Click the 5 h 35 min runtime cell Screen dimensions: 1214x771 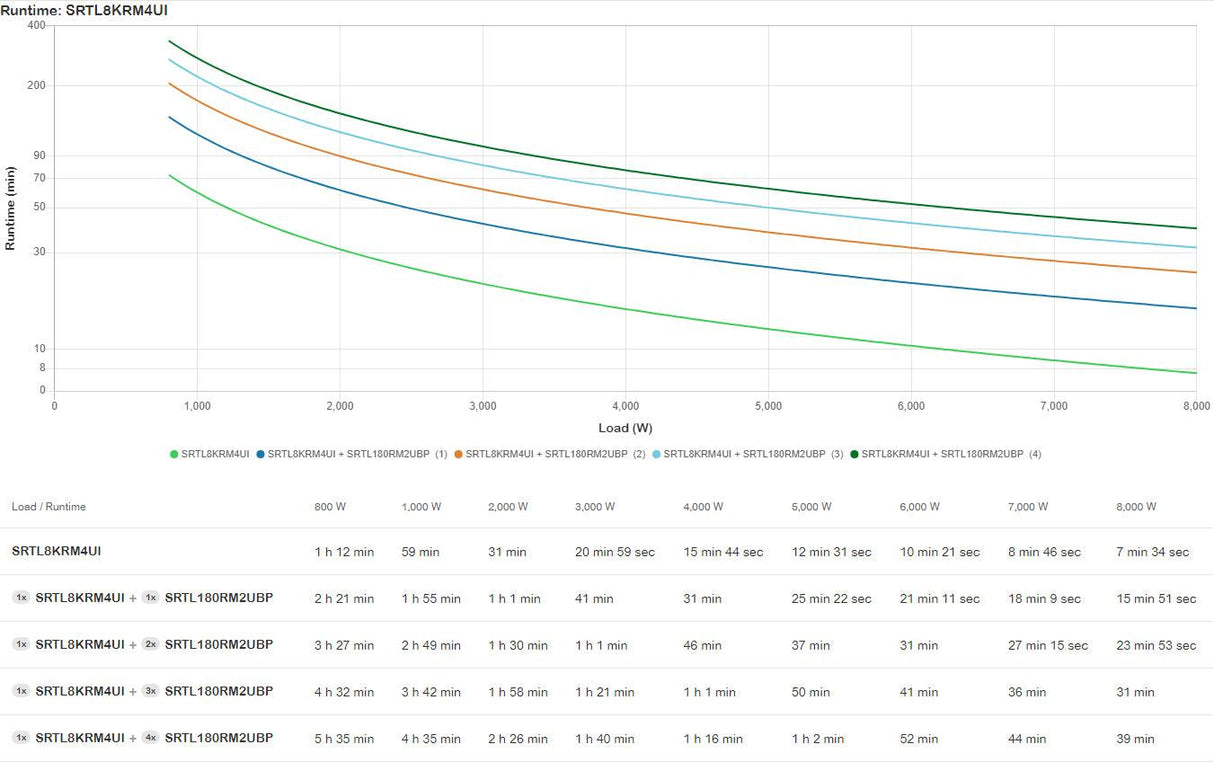click(x=344, y=739)
